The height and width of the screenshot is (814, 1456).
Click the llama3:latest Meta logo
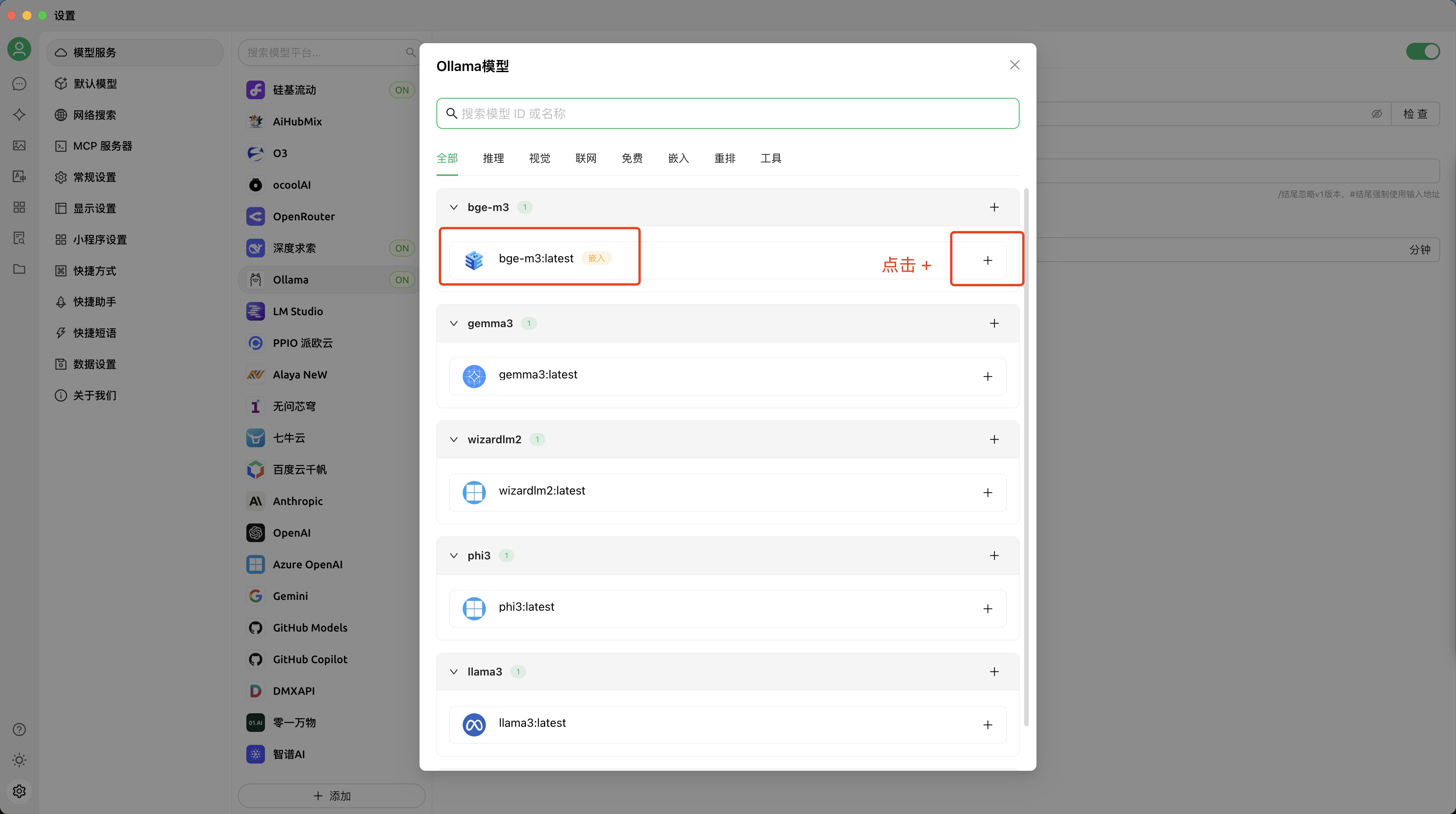tap(474, 724)
